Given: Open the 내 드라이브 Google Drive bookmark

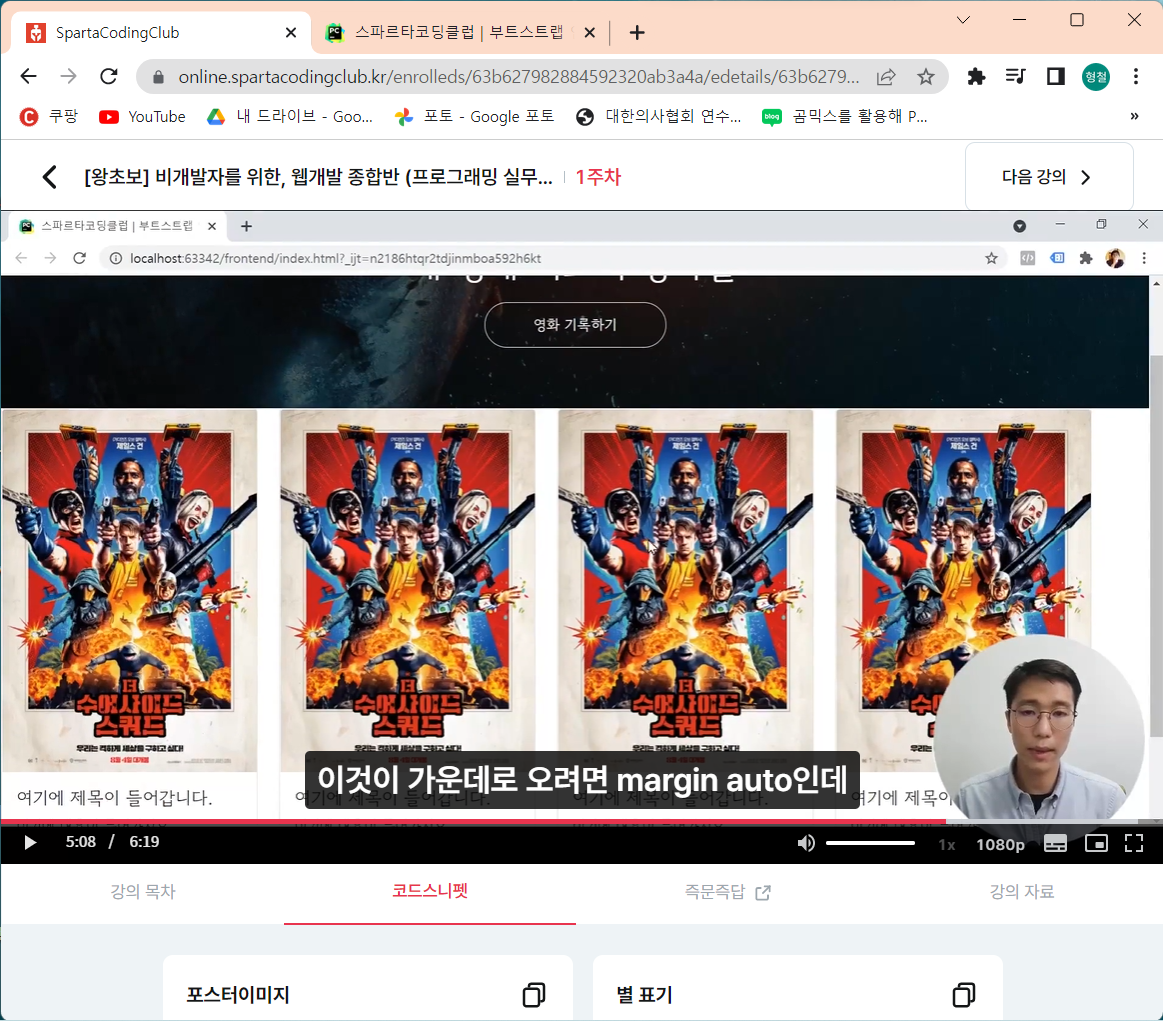Looking at the screenshot, I should (x=290, y=116).
